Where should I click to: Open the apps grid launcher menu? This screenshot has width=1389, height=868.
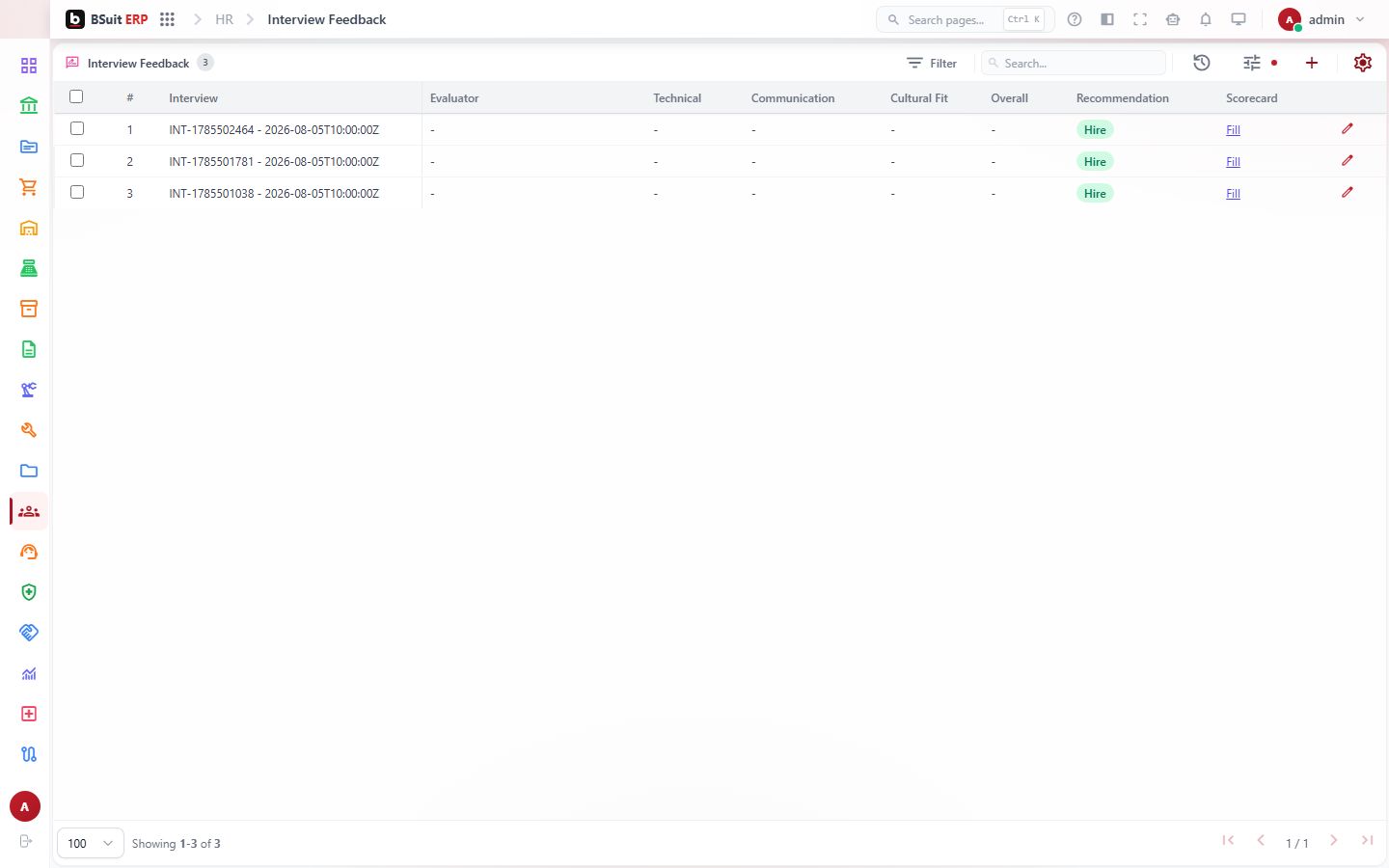(167, 19)
